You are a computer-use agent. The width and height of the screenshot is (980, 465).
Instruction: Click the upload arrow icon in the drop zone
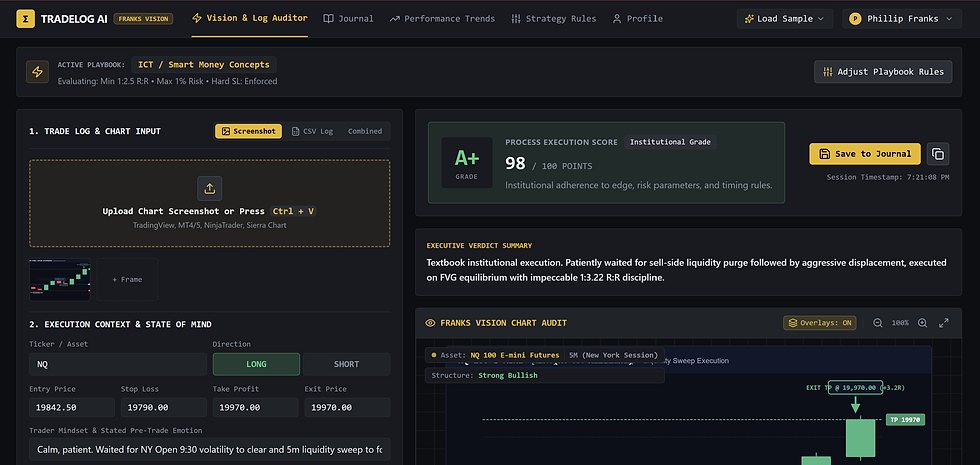point(210,188)
